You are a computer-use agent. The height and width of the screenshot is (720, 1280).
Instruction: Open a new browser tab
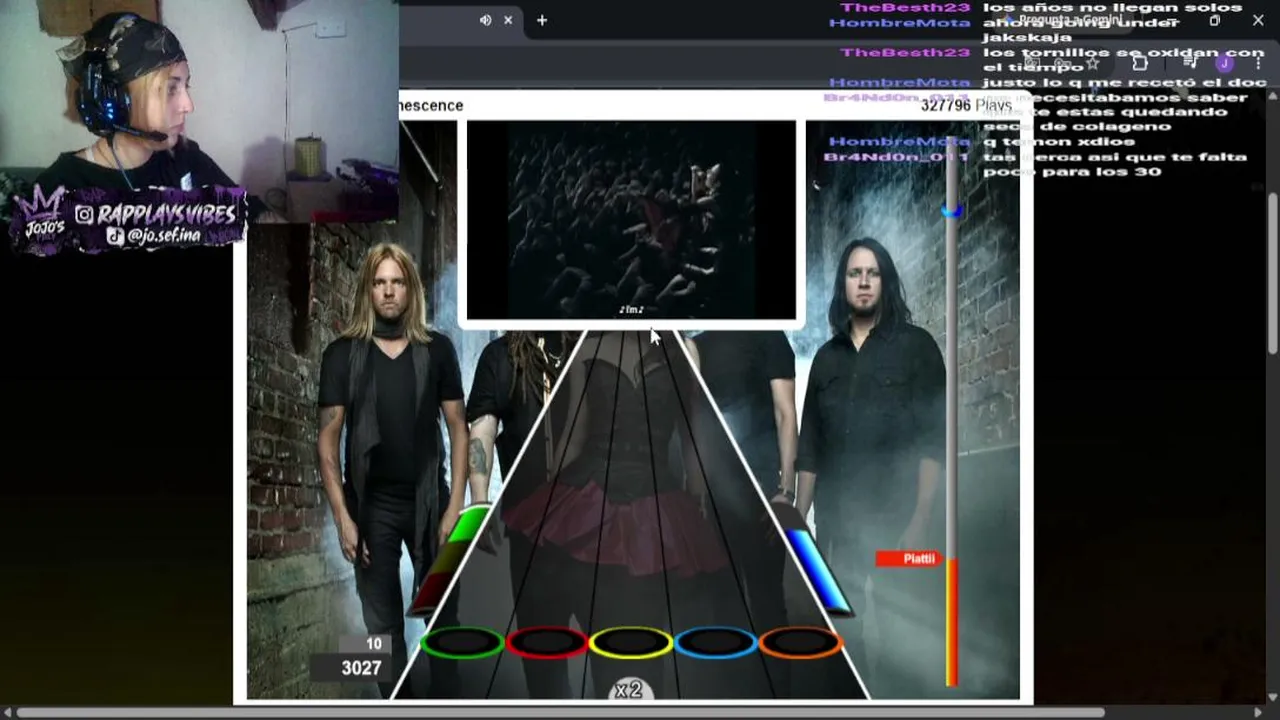542,20
